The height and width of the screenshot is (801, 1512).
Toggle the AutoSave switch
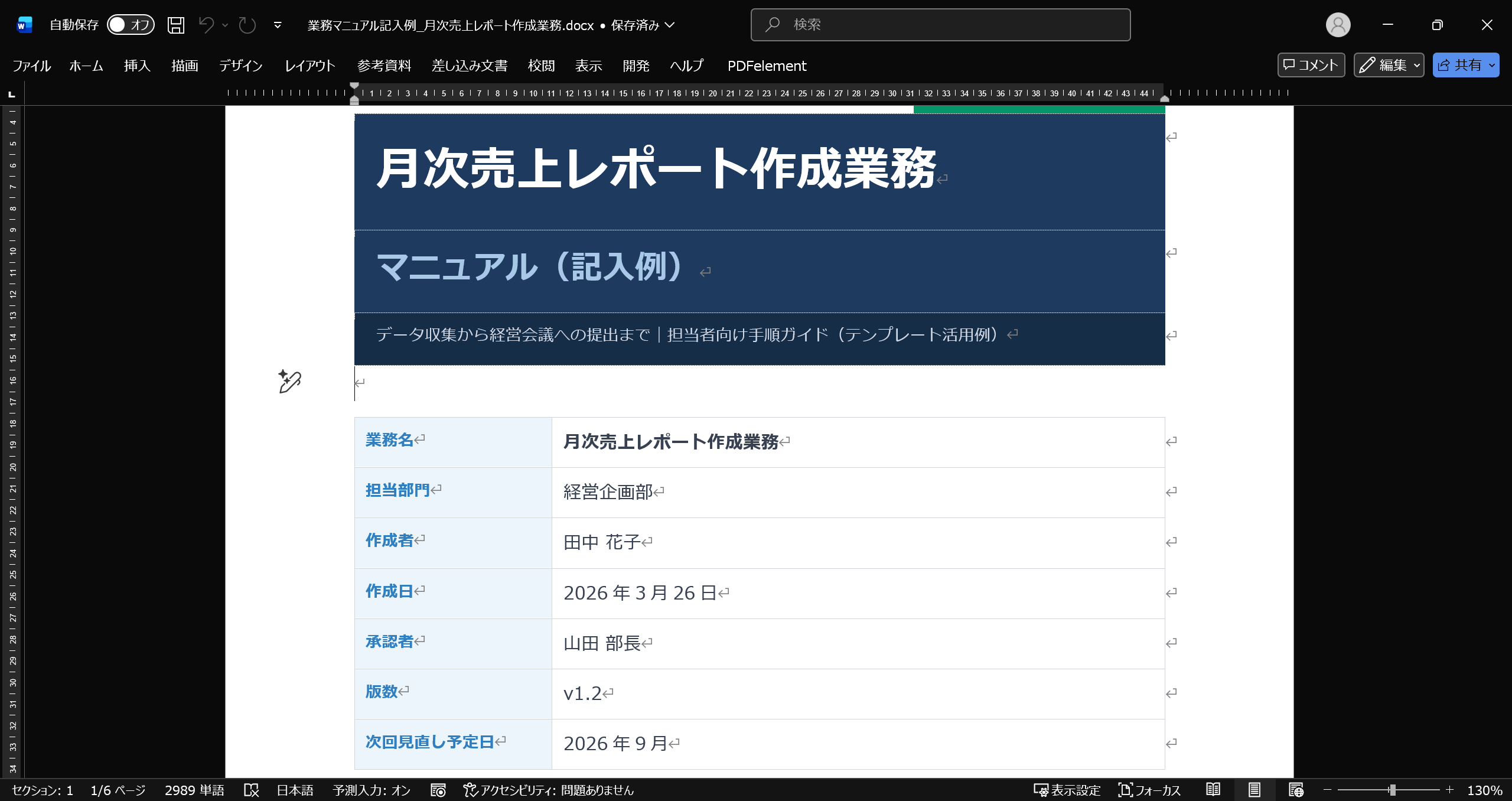(131, 25)
